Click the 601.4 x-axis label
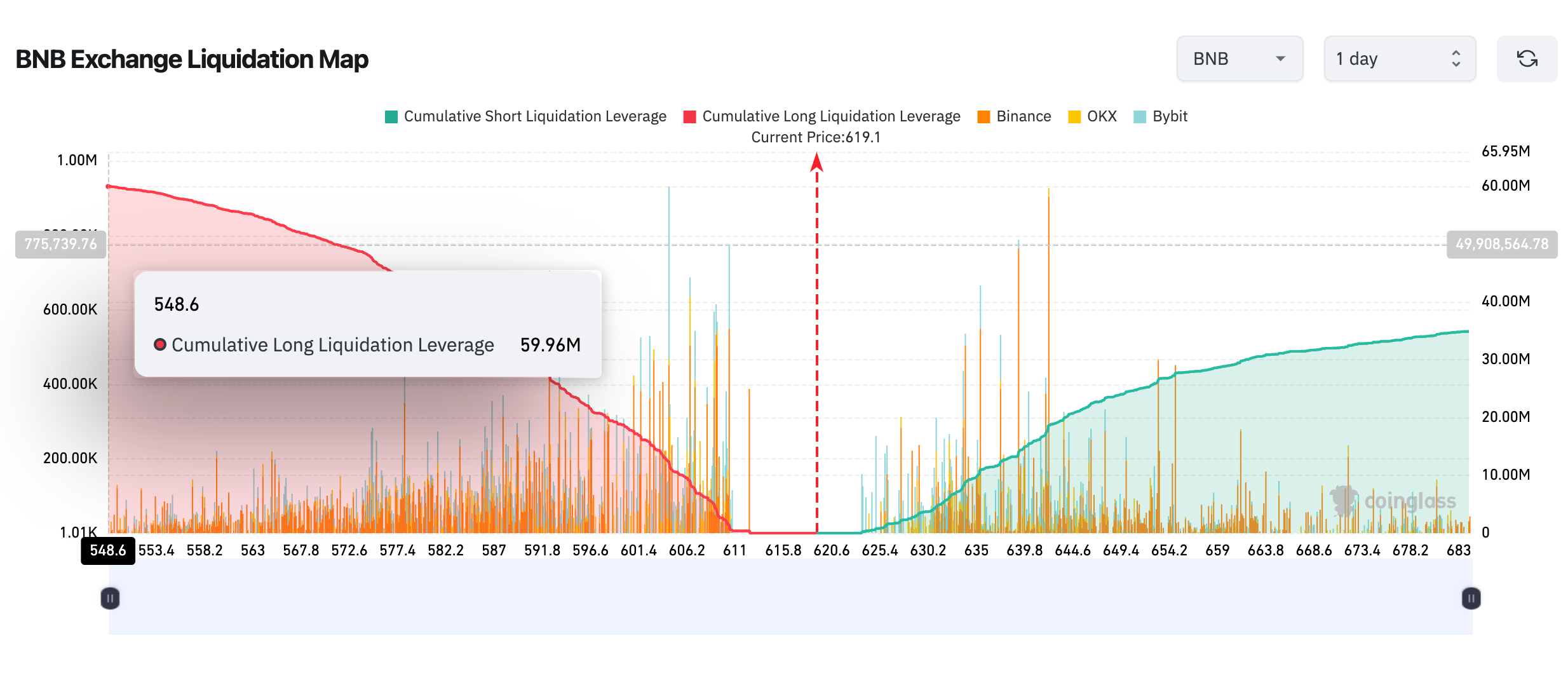Viewport: 1568px width, 685px height. pyautogui.click(x=639, y=550)
